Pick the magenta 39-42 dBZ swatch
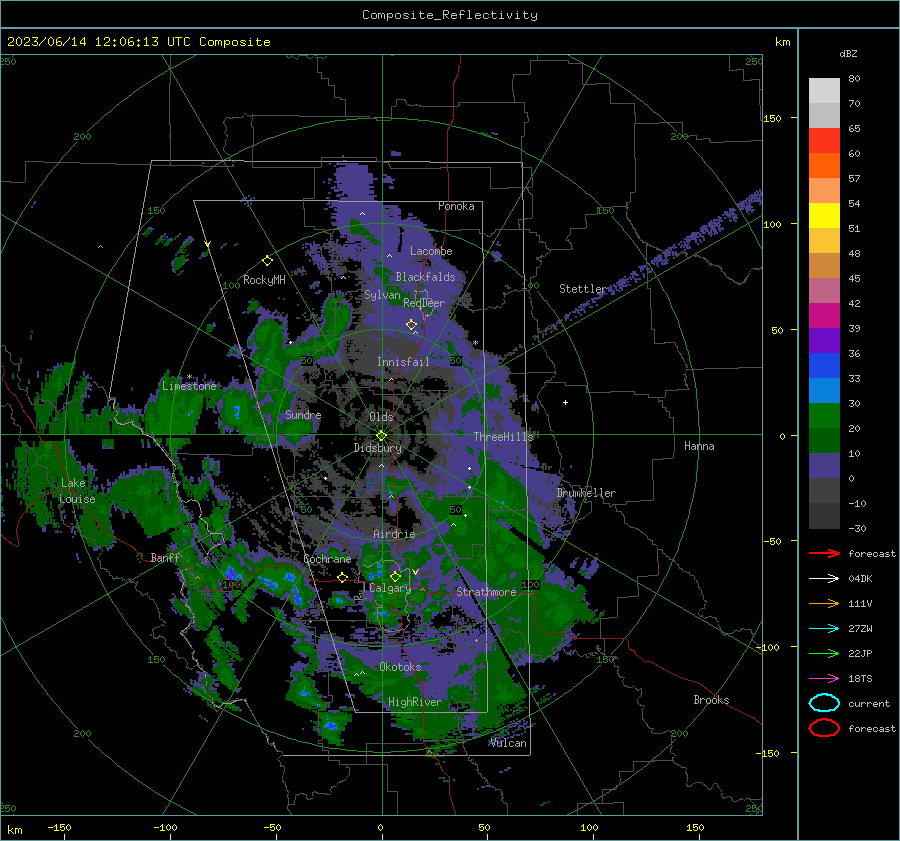Image resolution: width=900 pixels, height=841 pixels. click(x=824, y=316)
